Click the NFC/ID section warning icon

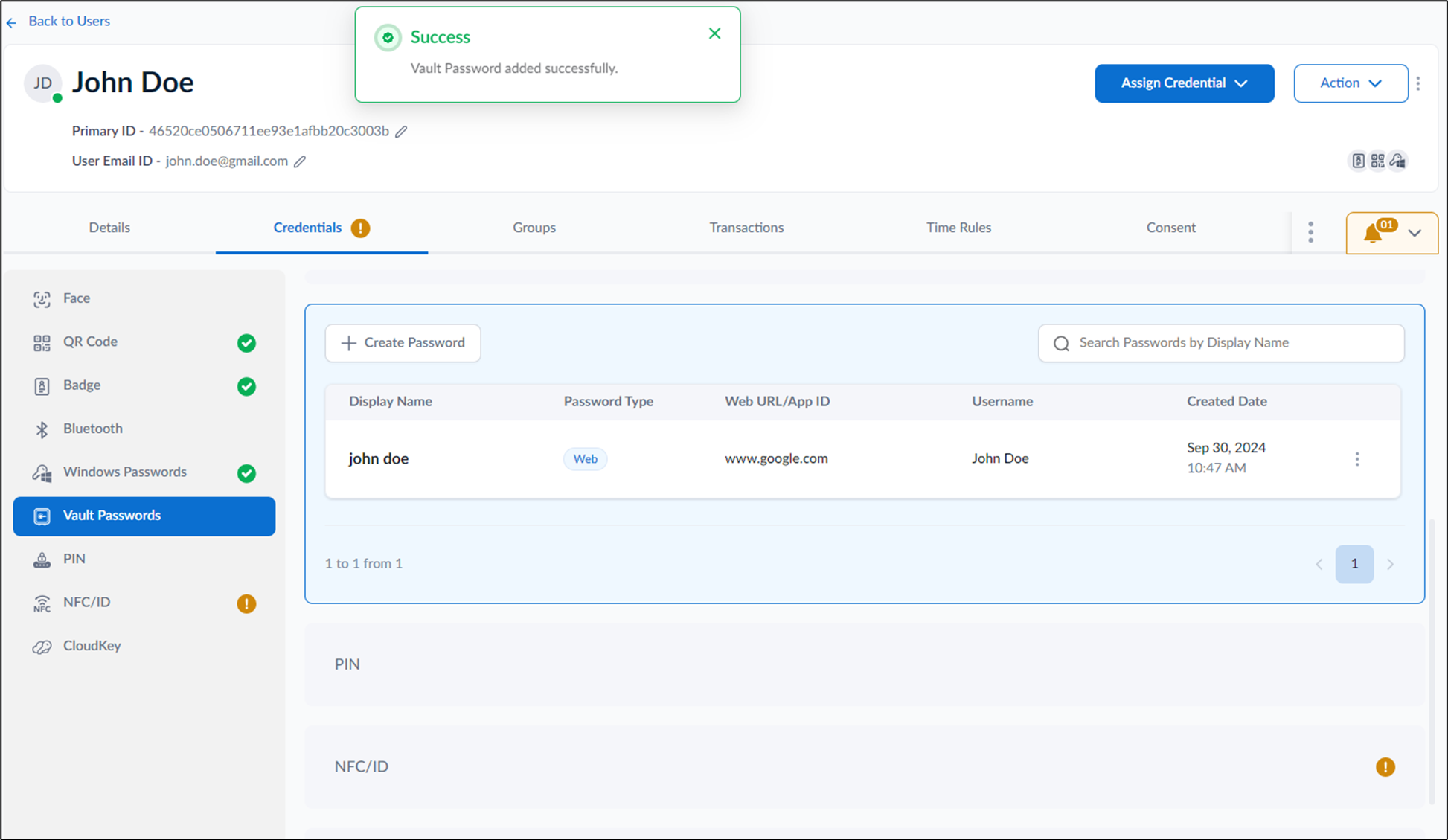click(1385, 767)
